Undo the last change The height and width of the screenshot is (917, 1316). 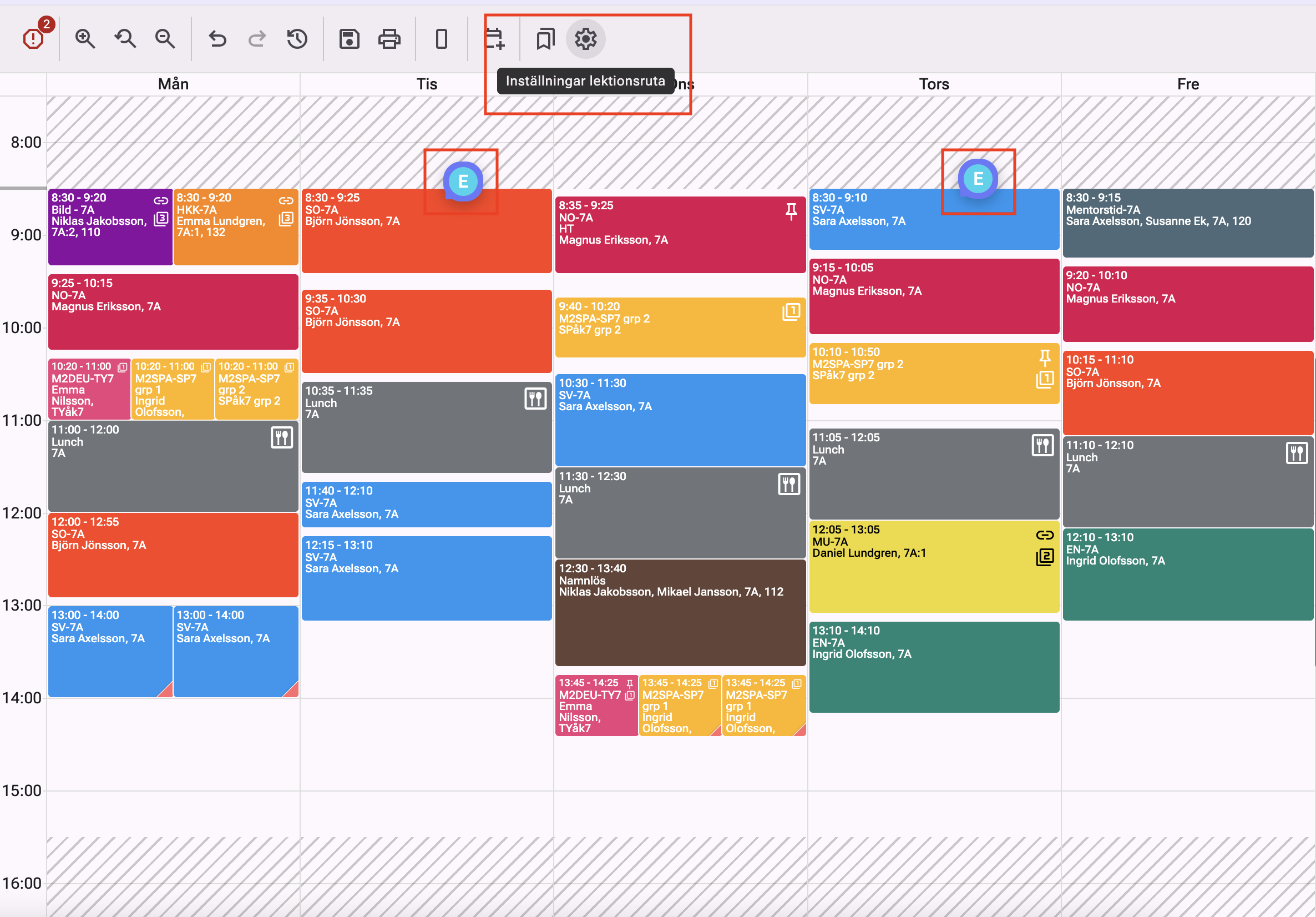click(217, 38)
